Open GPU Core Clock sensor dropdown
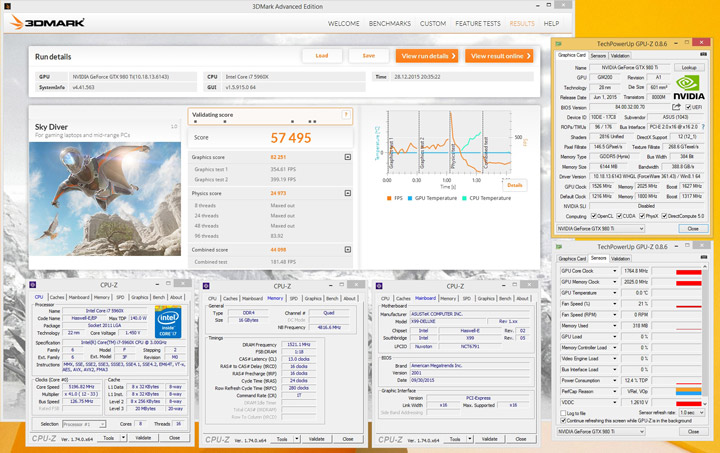This screenshot has width=720, height=453. click(614, 271)
